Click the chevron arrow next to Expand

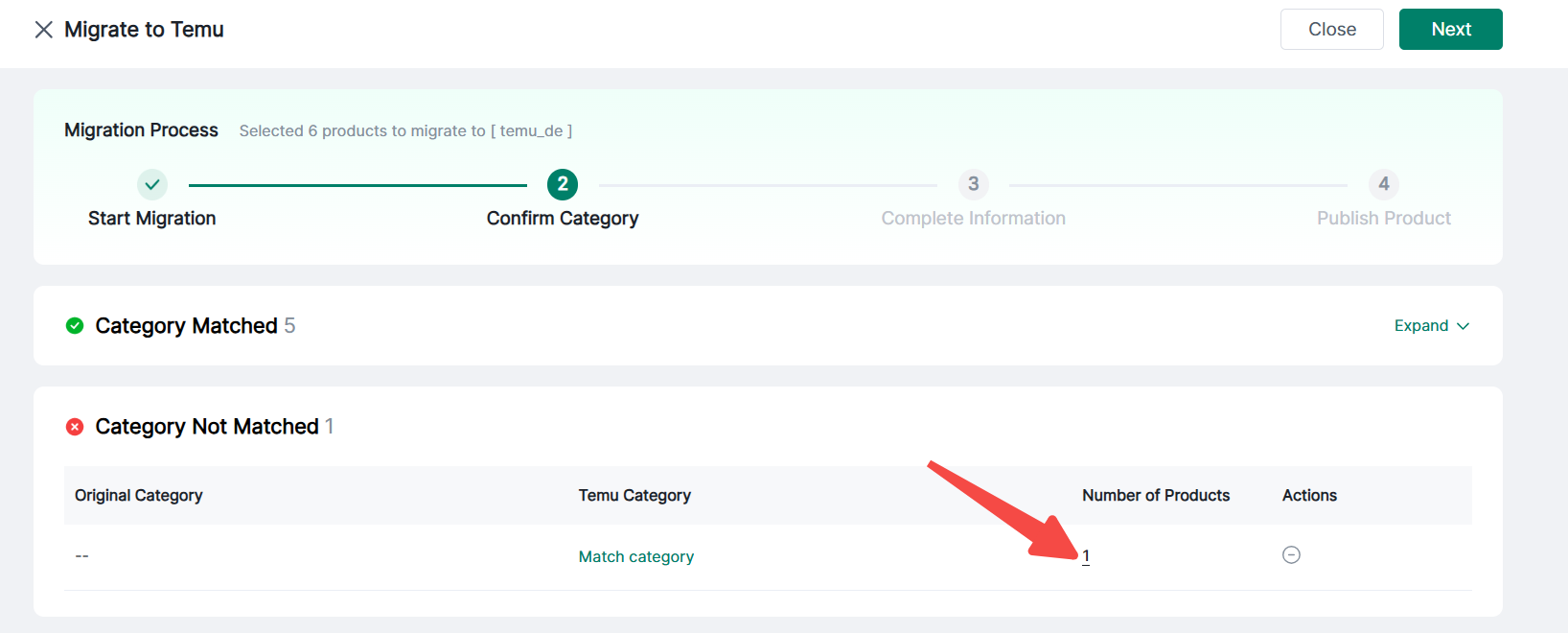click(x=1464, y=326)
